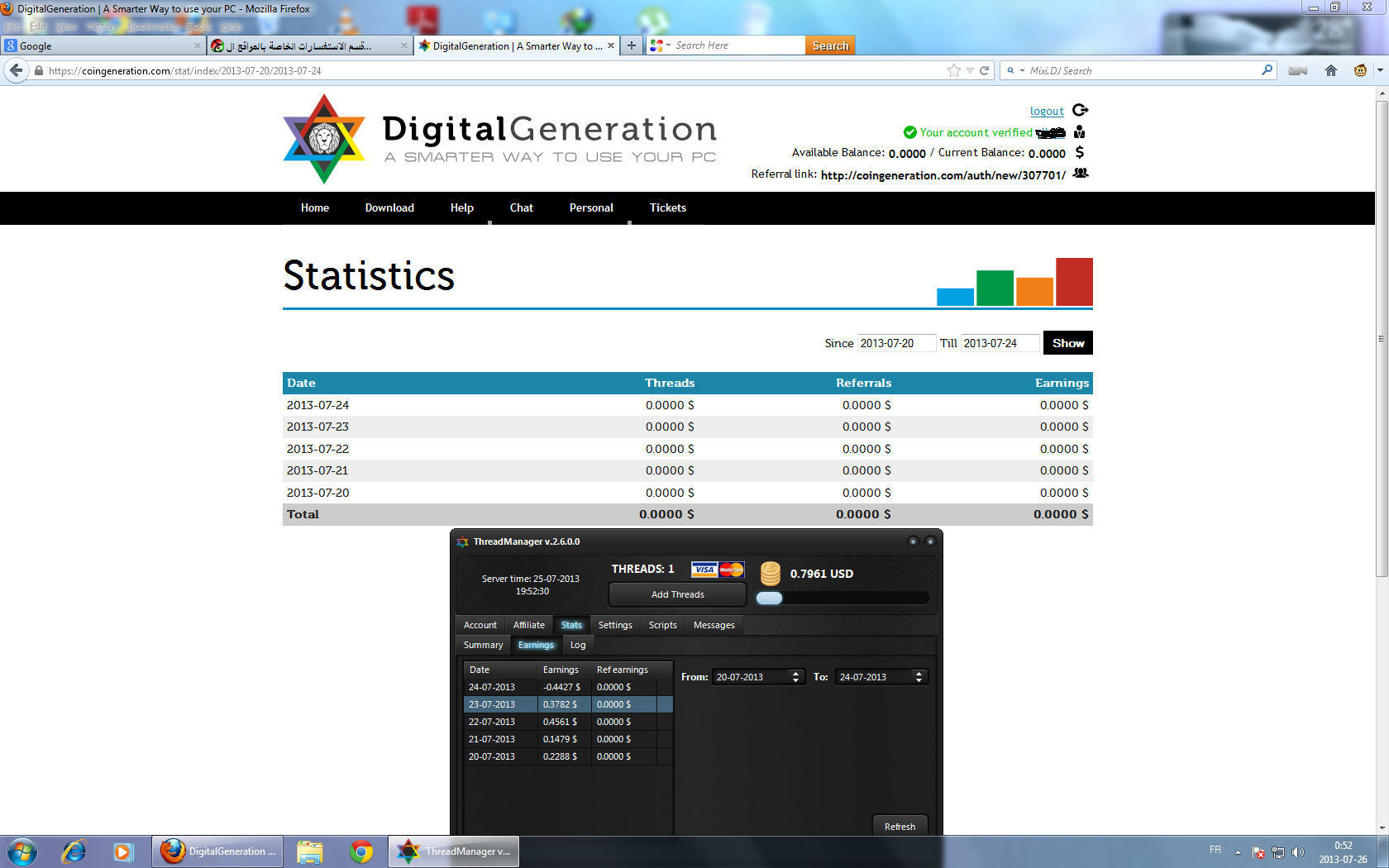Open the Personal menu item
Viewport: 1389px width, 868px height.
(x=591, y=207)
